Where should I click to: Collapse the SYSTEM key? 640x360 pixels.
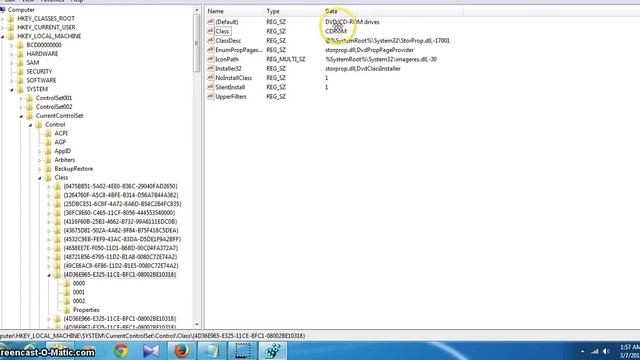coord(12,89)
